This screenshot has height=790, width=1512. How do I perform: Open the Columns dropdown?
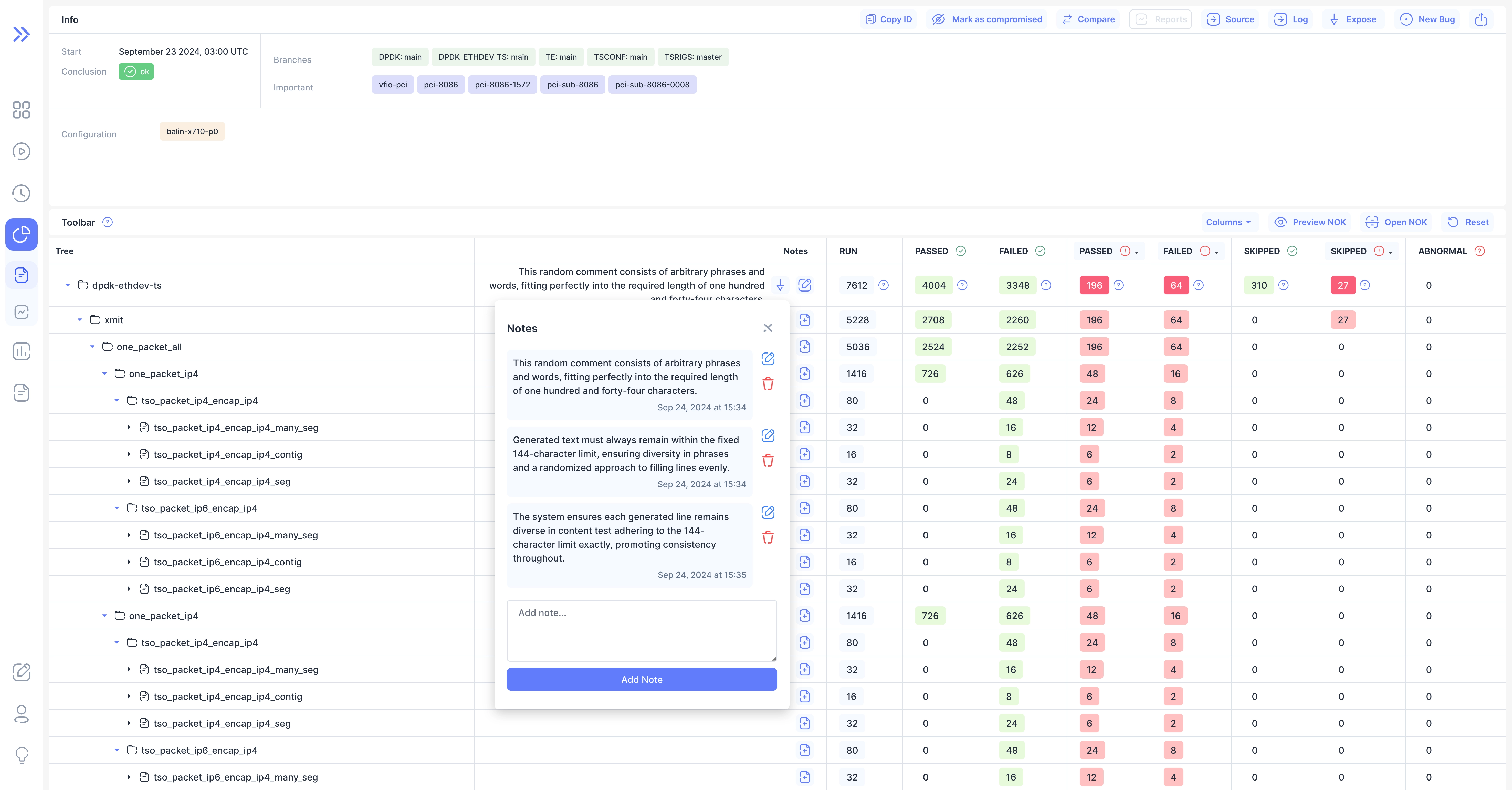coord(1228,222)
